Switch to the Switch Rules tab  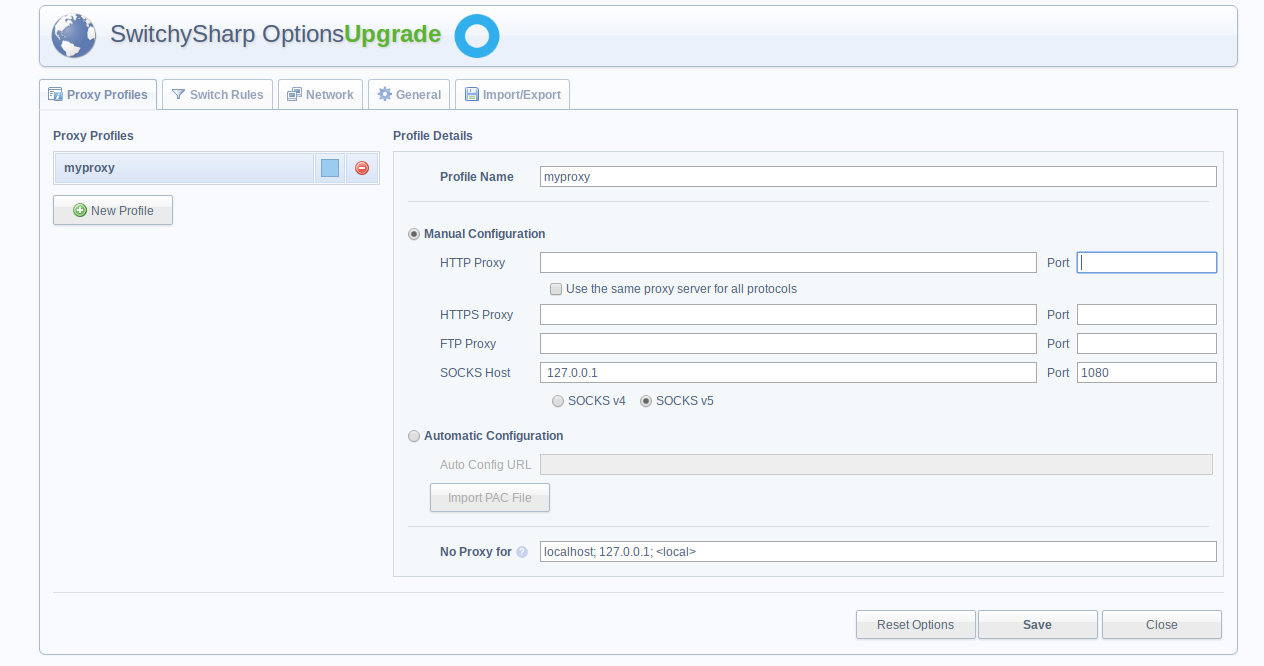(x=217, y=95)
